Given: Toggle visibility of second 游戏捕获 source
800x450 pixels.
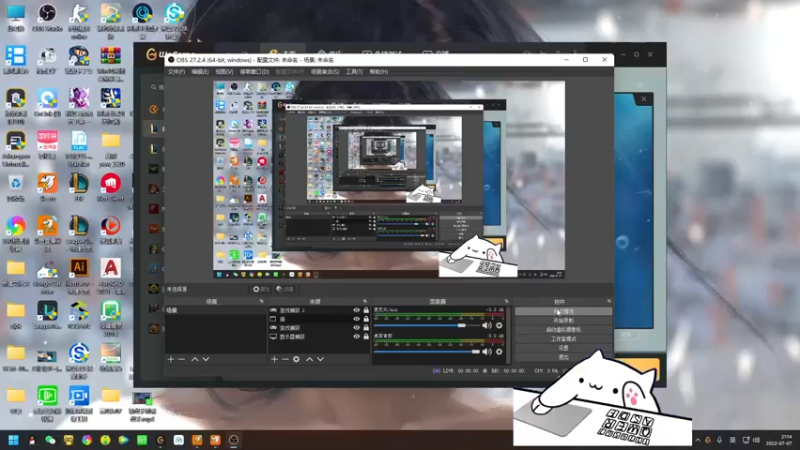Looking at the screenshot, I should tap(357, 328).
